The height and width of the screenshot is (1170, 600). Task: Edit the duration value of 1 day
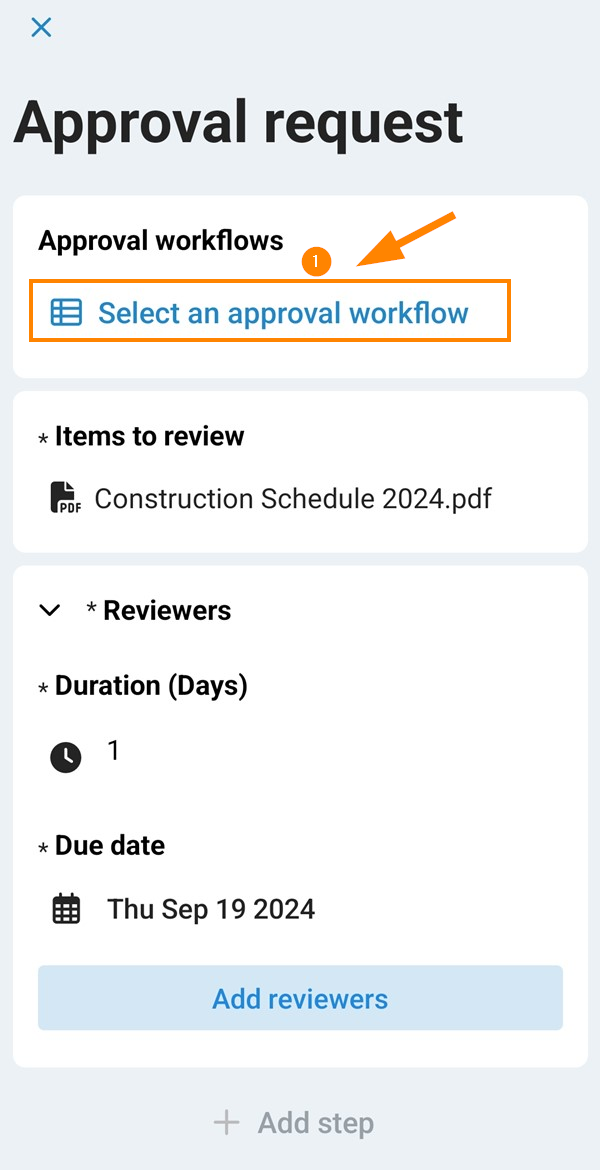pos(114,750)
